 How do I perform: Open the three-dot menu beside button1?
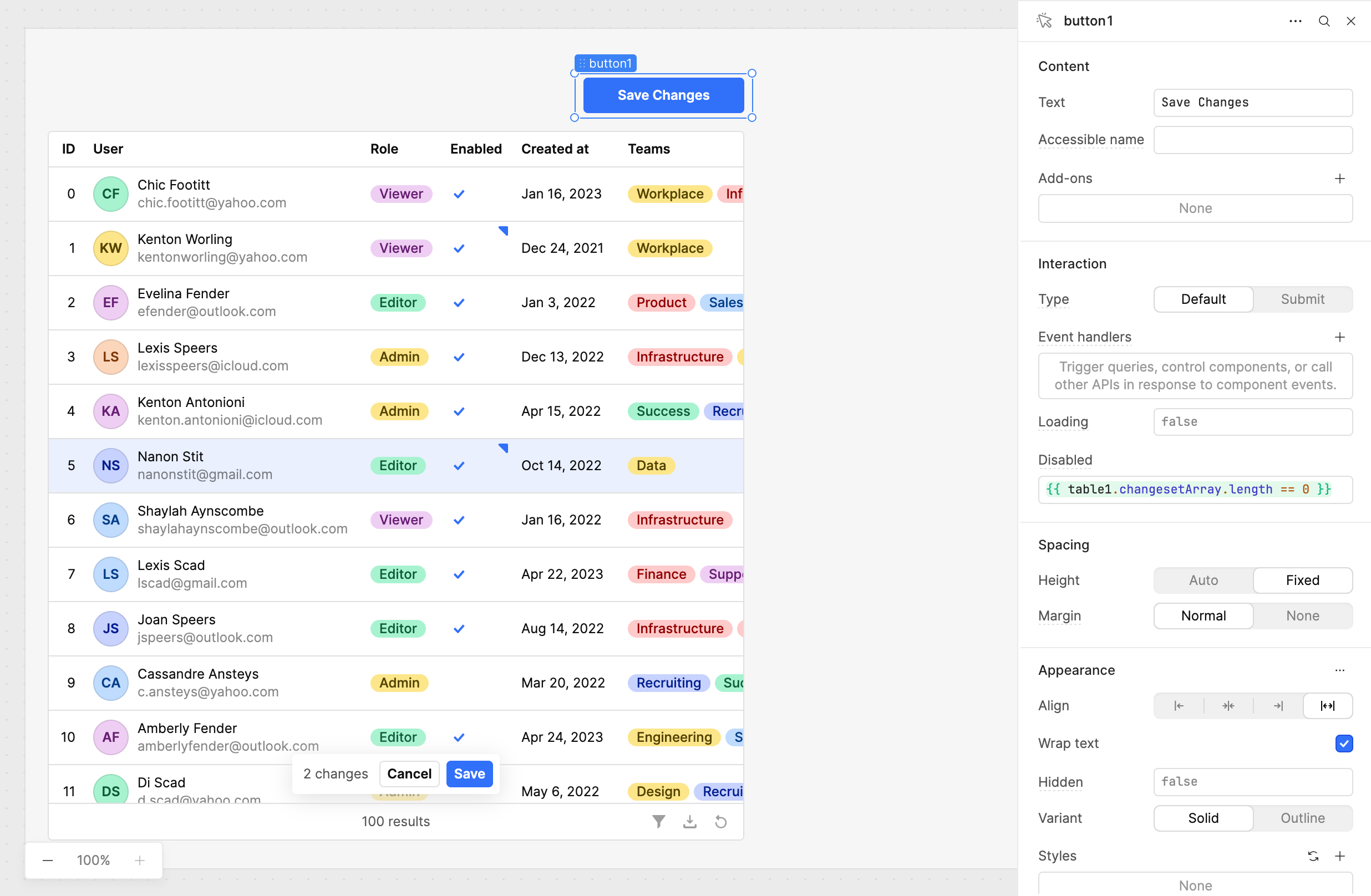[1295, 21]
